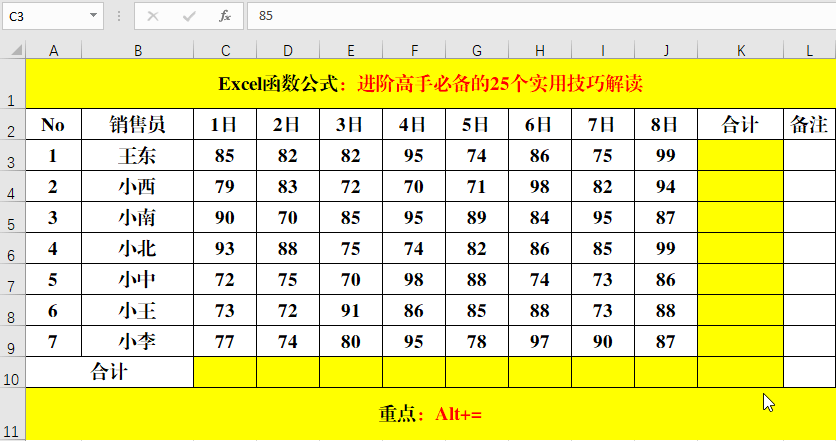Click the cell with name '小王'
836x441 pixels.
(x=138, y=310)
